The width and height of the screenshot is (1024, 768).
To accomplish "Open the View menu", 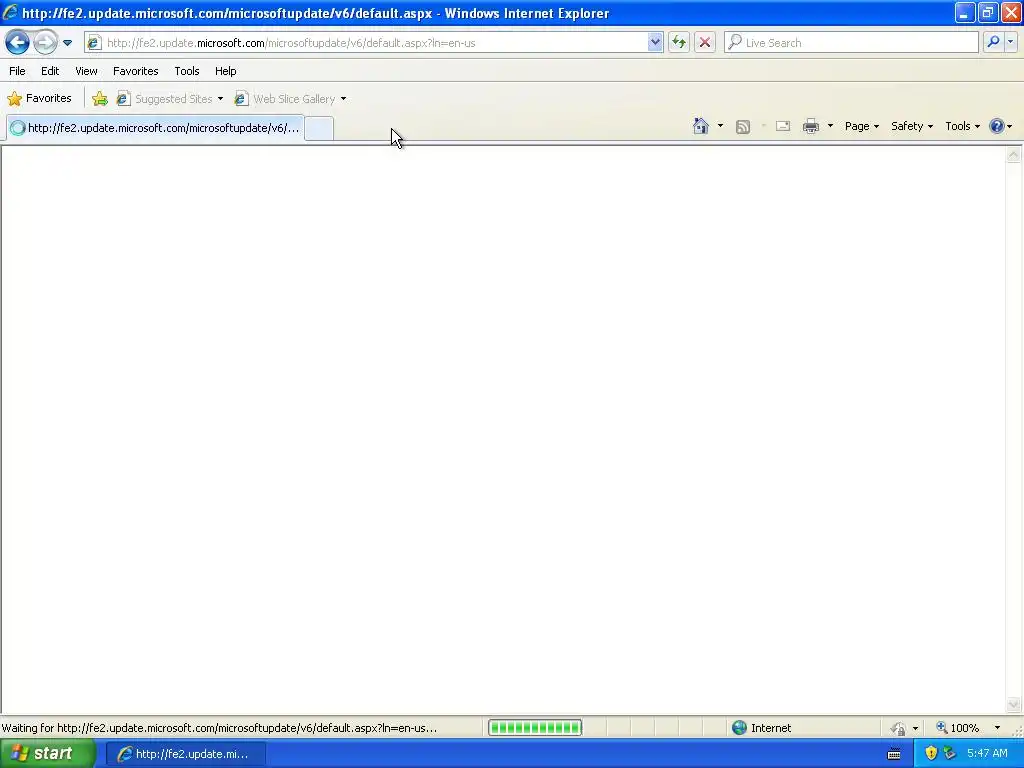I will tap(86, 71).
